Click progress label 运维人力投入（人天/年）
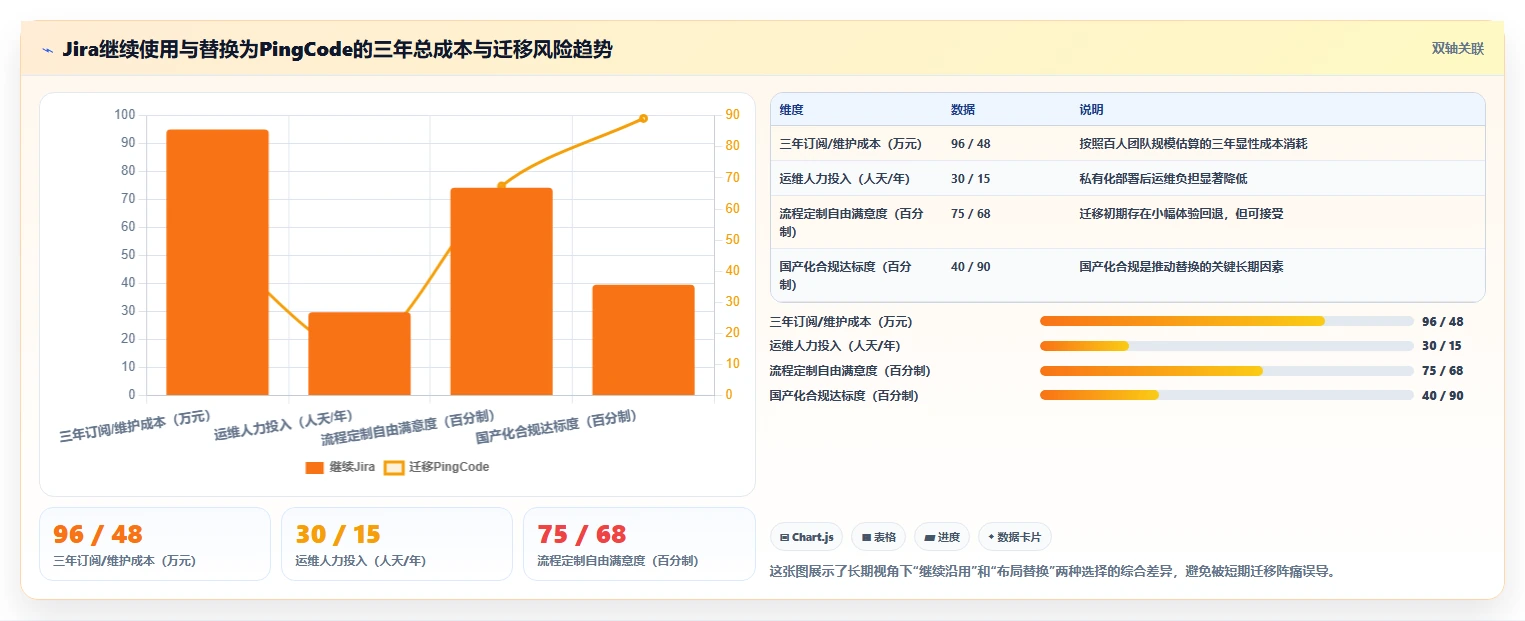1525x621 pixels. pyautogui.click(x=835, y=346)
